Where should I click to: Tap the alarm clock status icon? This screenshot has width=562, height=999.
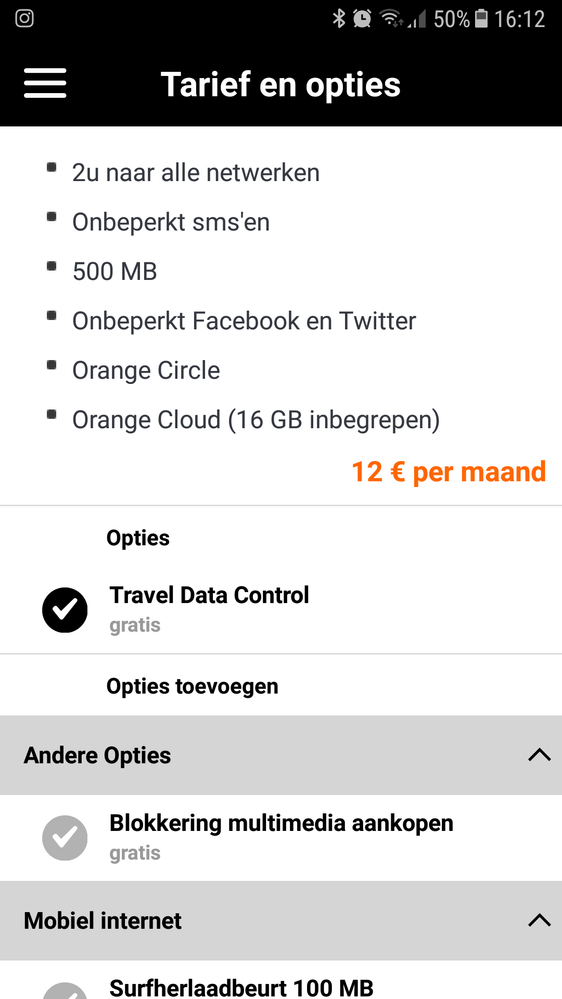[362, 19]
